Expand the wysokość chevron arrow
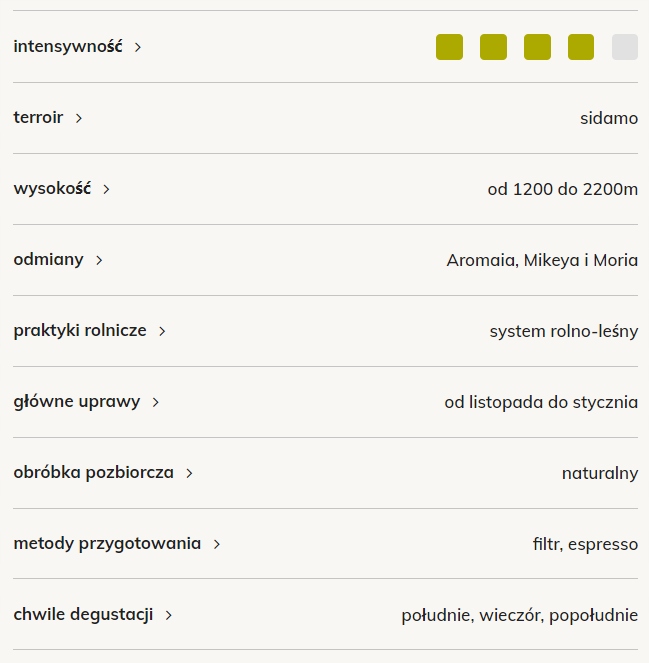Image resolution: width=649 pixels, height=663 pixels. coord(107,189)
